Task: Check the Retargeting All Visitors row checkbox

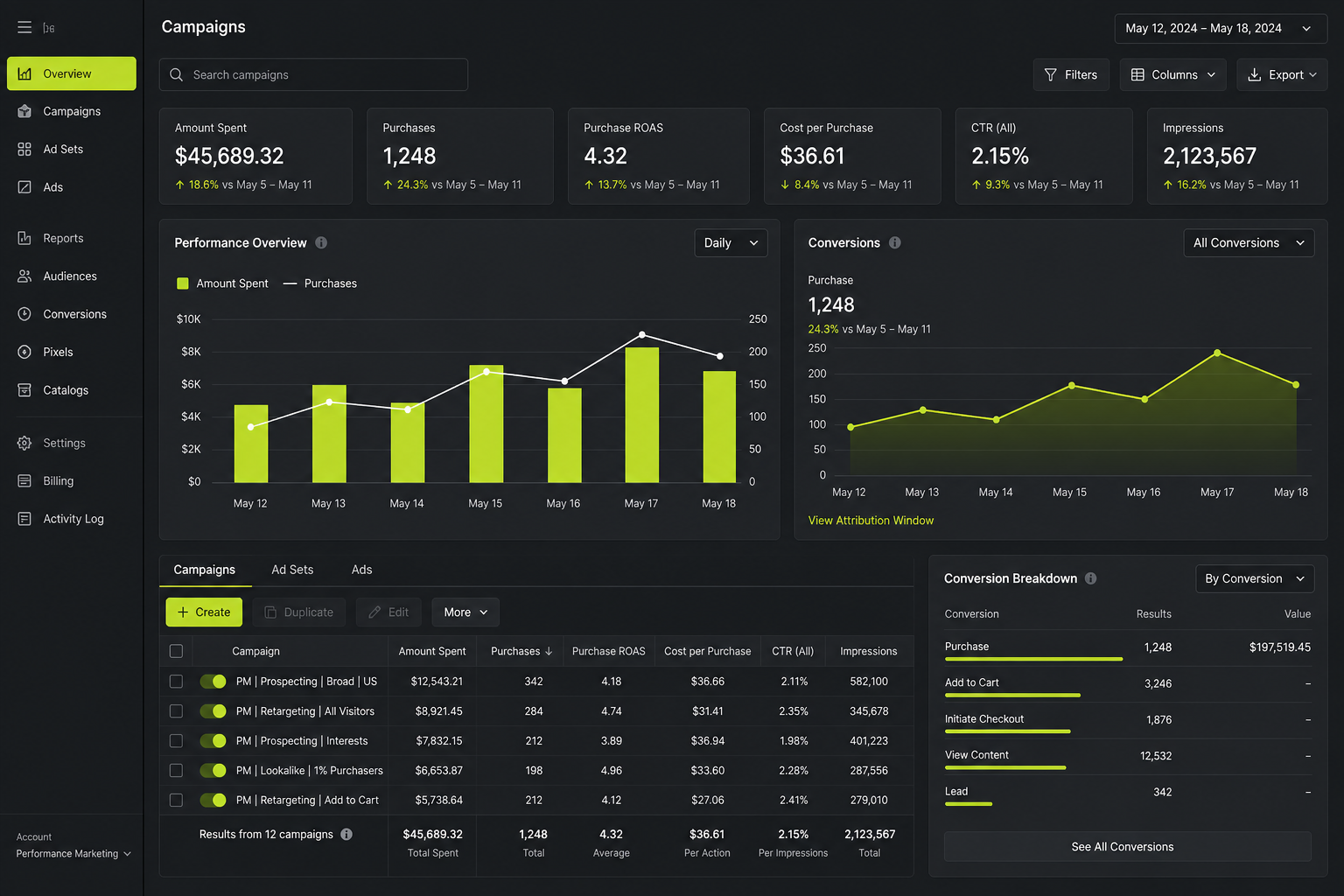Action: 176,711
